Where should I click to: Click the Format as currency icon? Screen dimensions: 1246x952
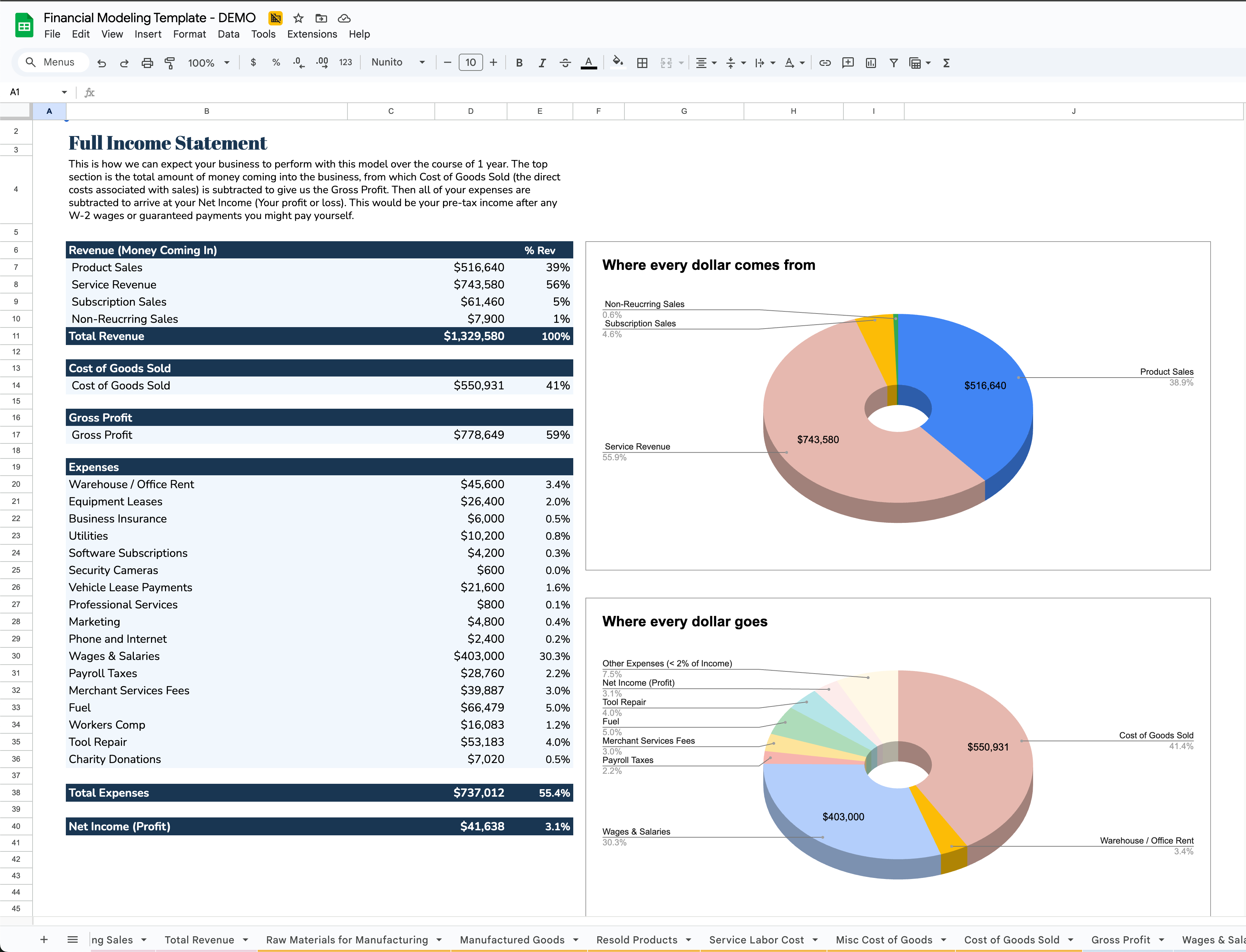(x=253, y=63)
